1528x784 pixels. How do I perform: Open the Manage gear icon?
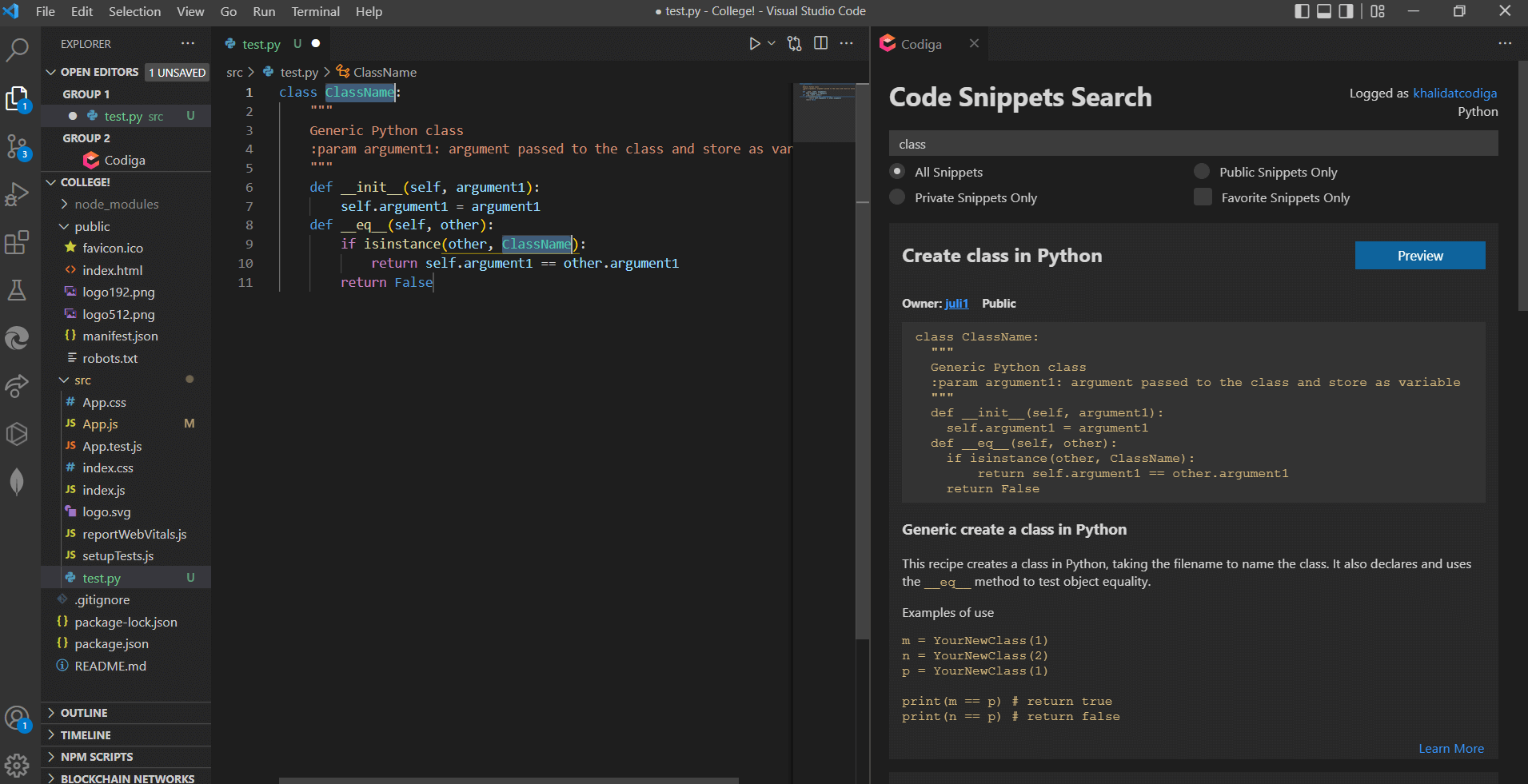coord(17,766)
